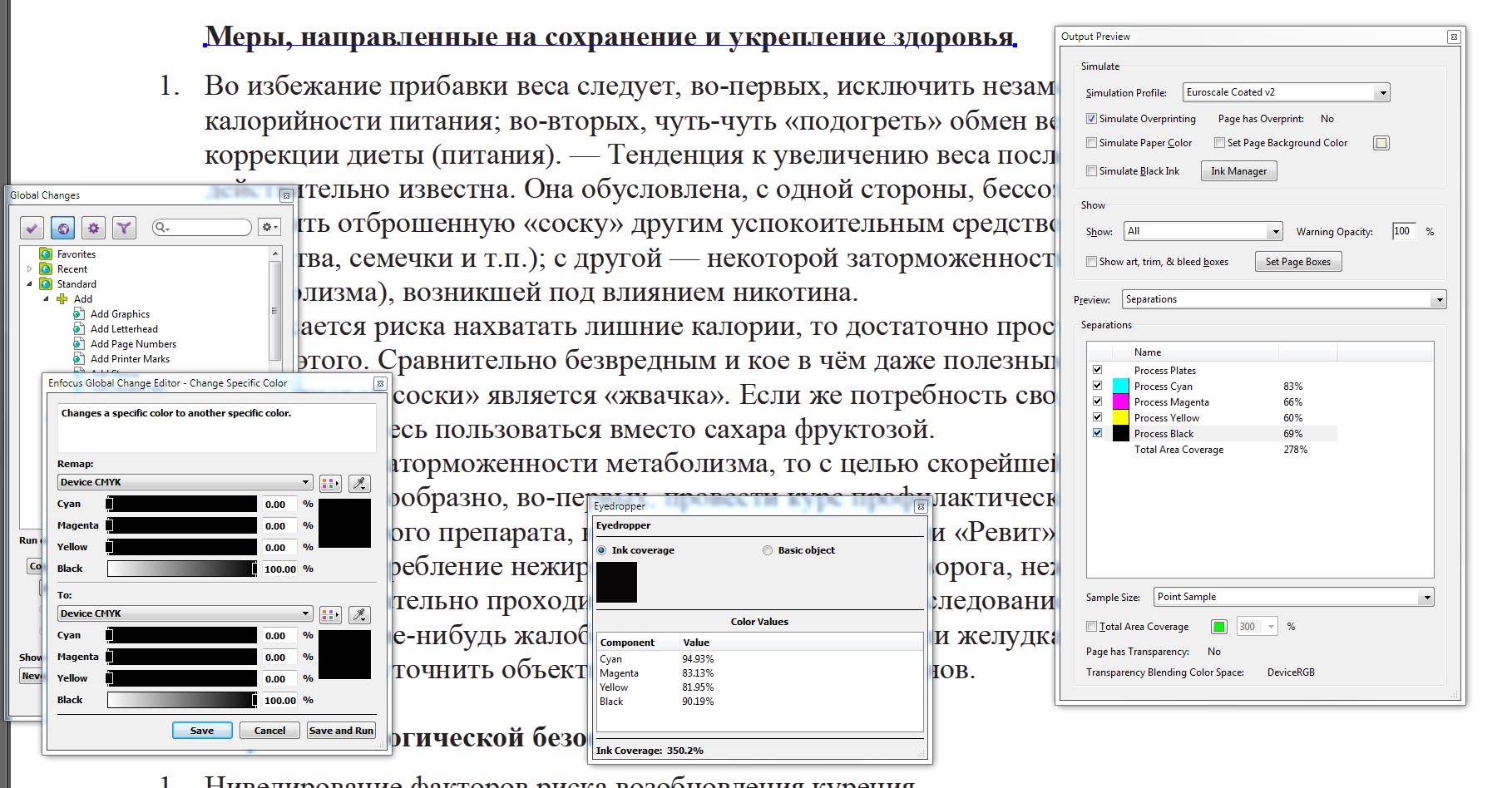Enable Simulate Paper Color checkbox
Screen dimensions: 1512x788
pyautogui.click(x=1091, y=143)
